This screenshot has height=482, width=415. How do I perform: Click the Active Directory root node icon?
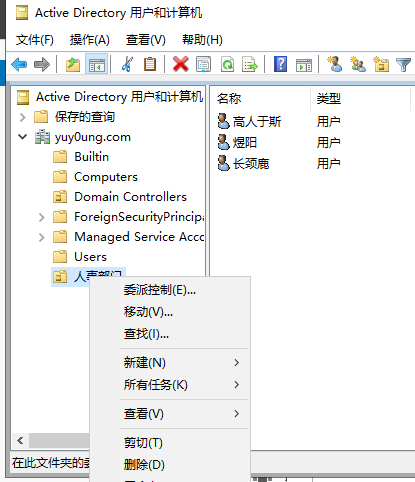tap(23, 97)
